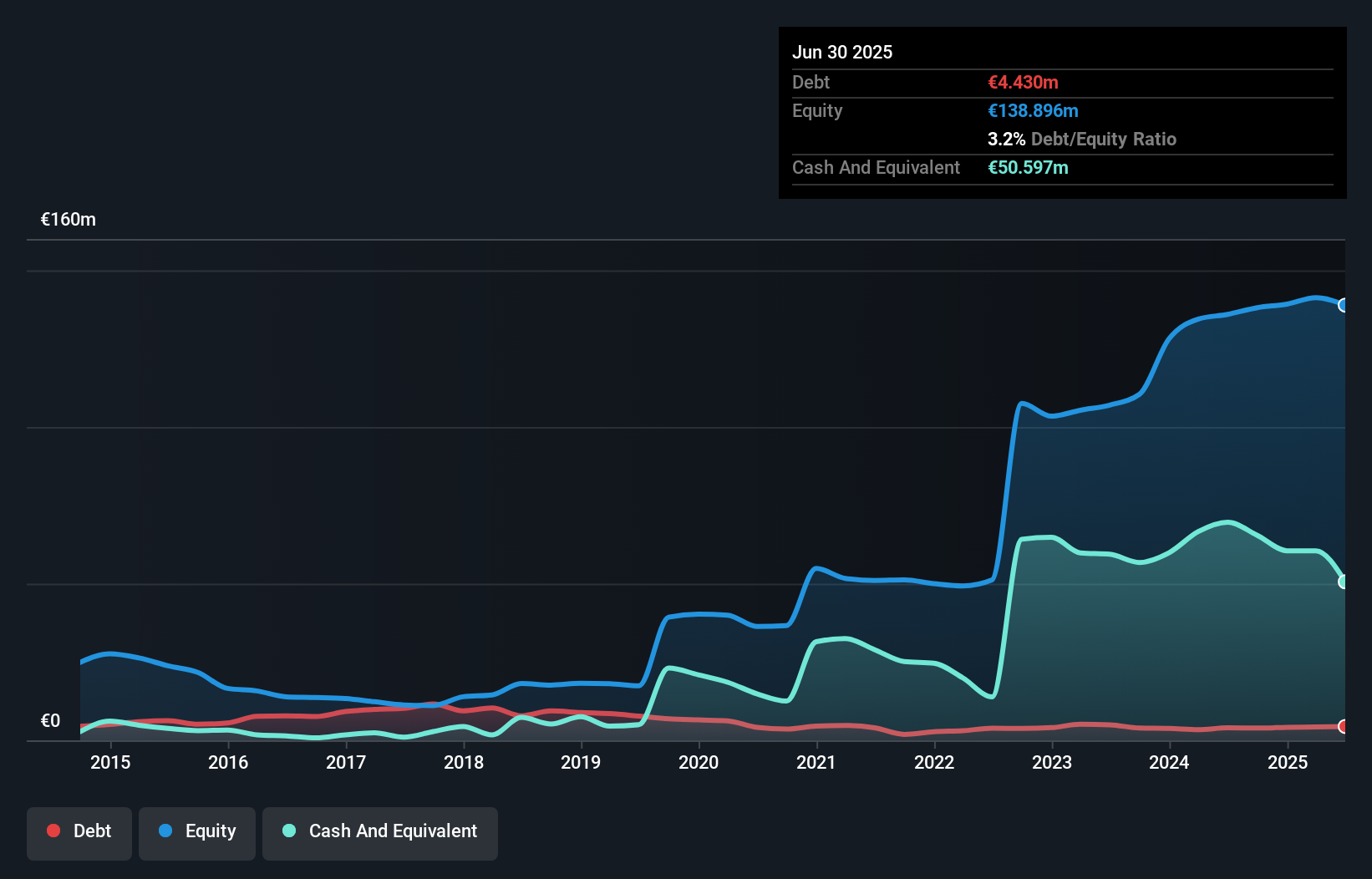The width and height of the screenshot is (1372, 879).
Task: Click the 2020 axis label
Action: (x=699, y=762)
